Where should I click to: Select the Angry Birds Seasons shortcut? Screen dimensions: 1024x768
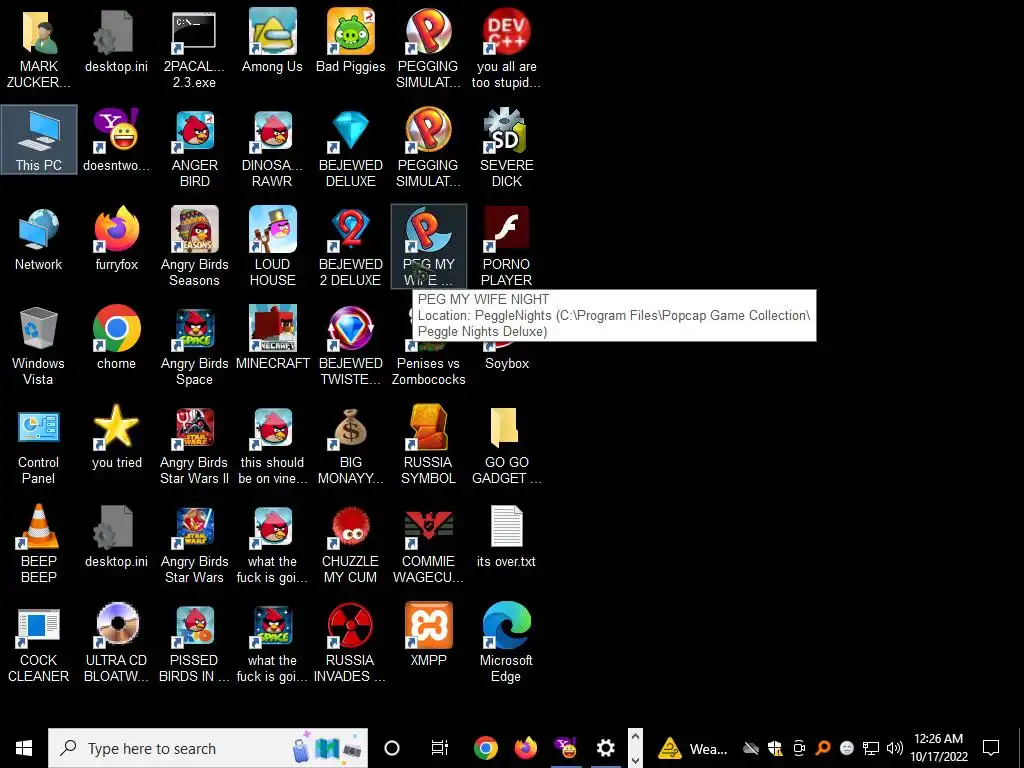click(x=195, y=247)
